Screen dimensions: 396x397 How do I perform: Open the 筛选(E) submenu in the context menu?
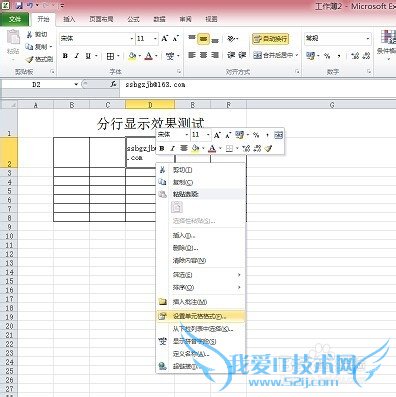pyautogui.click(x=201, y=275)
